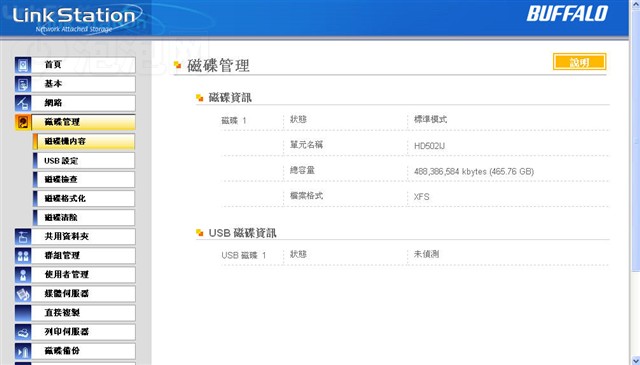Click the XFS file format value
This screenshot has height=365, width=640.
[422, 197]
